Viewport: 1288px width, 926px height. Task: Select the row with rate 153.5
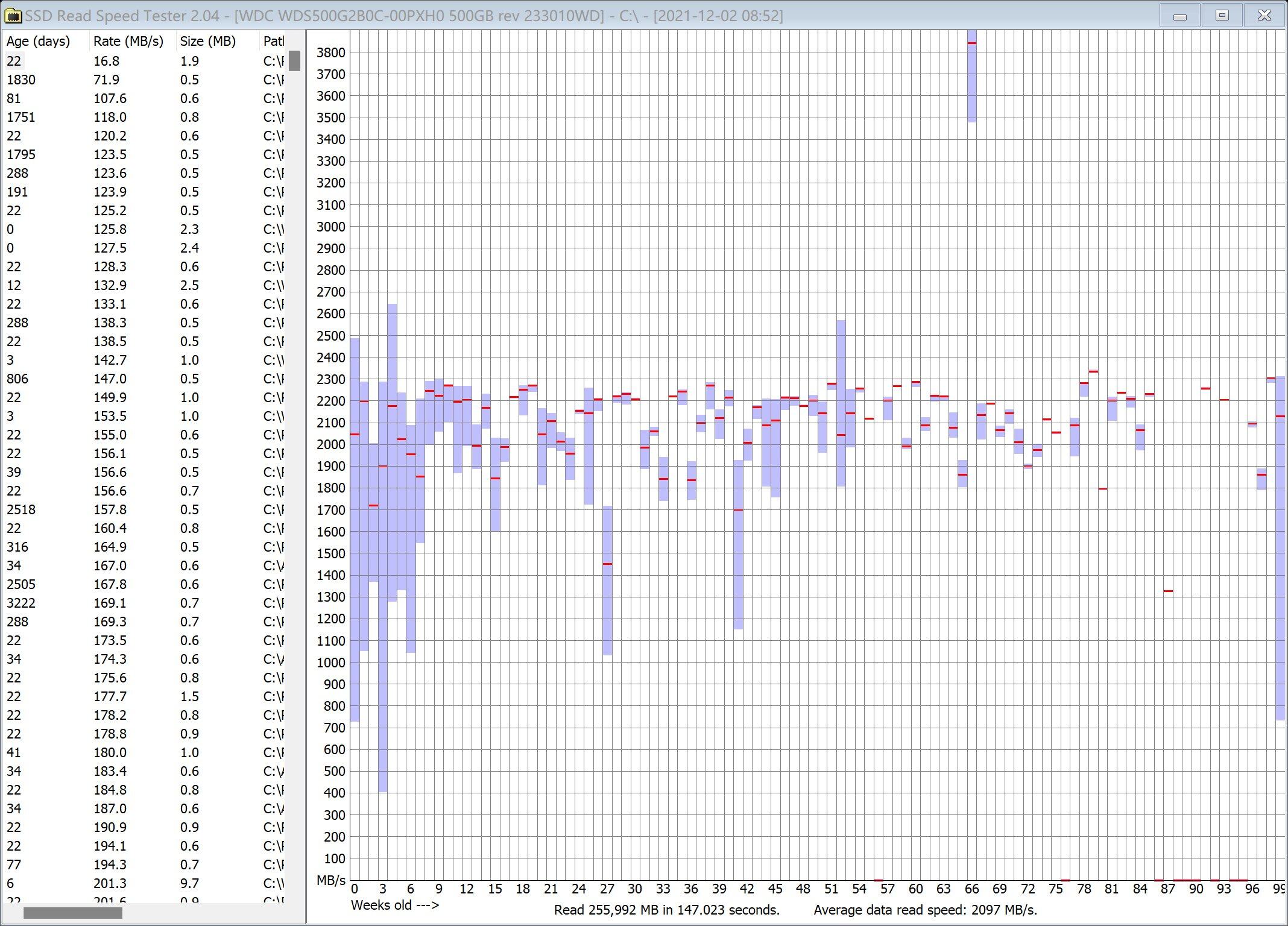point(144,416)
